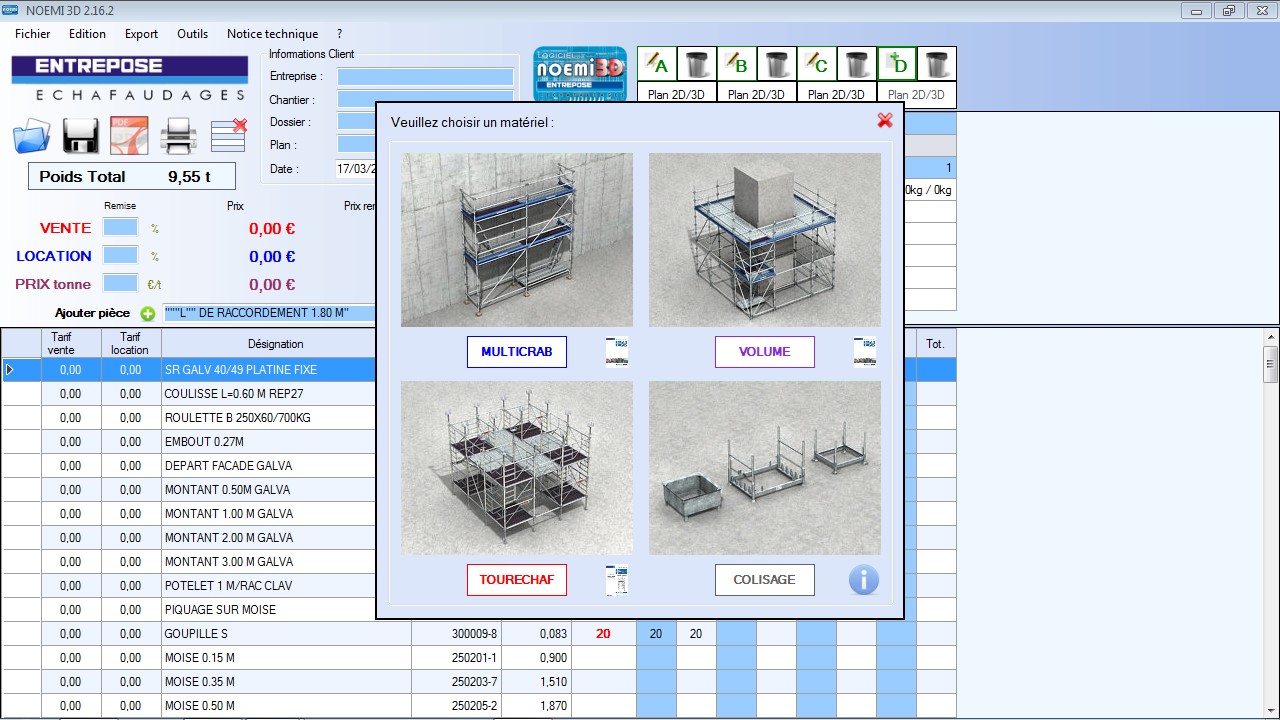The width and height of the screenshot is (1280, 720).
Task: Click the VENTE remise percentage field
Action: click(121, 227)
